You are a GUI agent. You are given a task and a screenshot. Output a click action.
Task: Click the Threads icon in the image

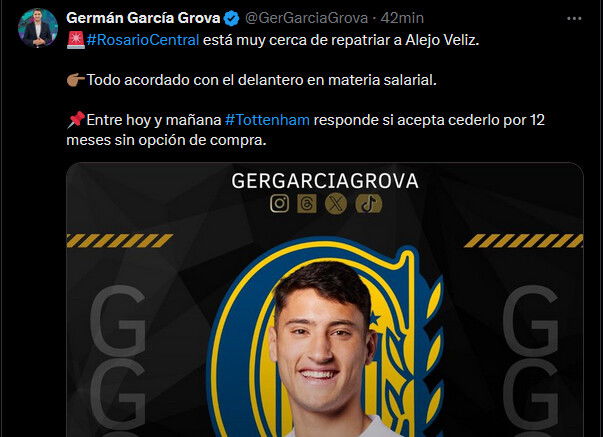pos(307,203)
